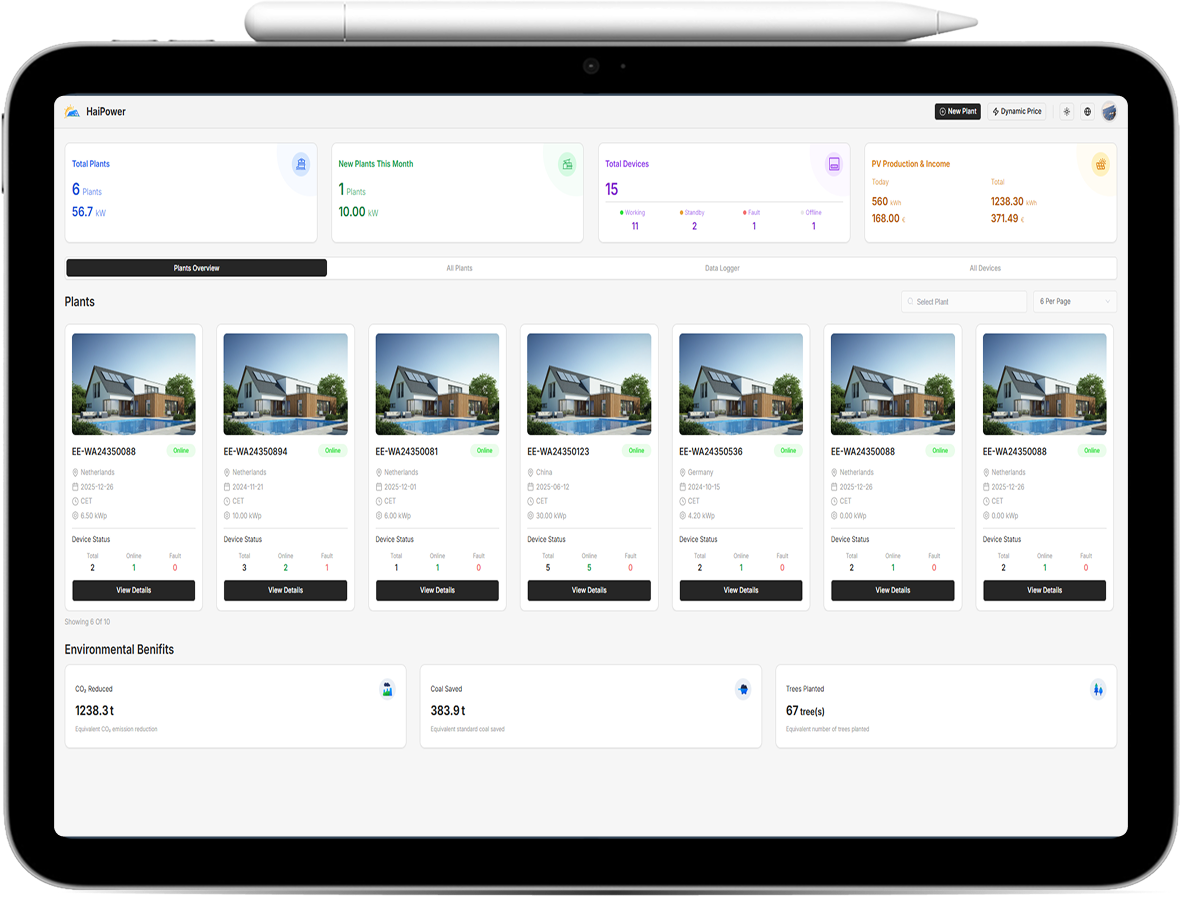Click the Select Plant search field

(963, 301)
